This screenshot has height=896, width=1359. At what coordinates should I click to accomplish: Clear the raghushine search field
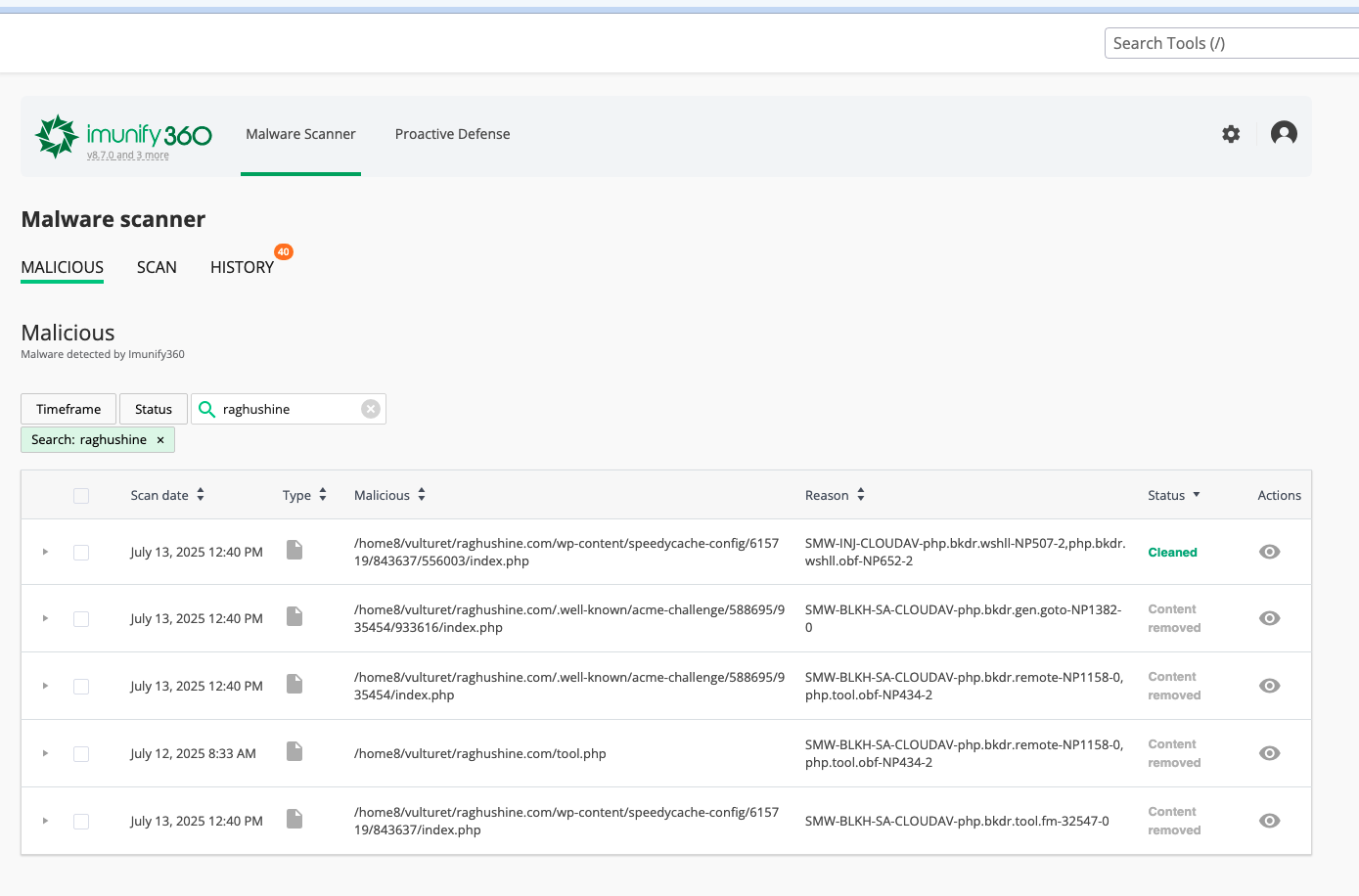(x=370, y=409)
